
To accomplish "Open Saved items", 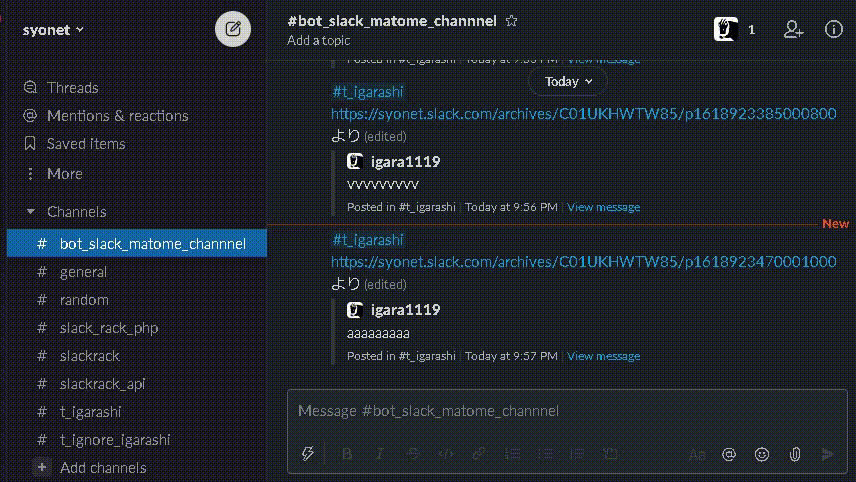I will (86, 144).
